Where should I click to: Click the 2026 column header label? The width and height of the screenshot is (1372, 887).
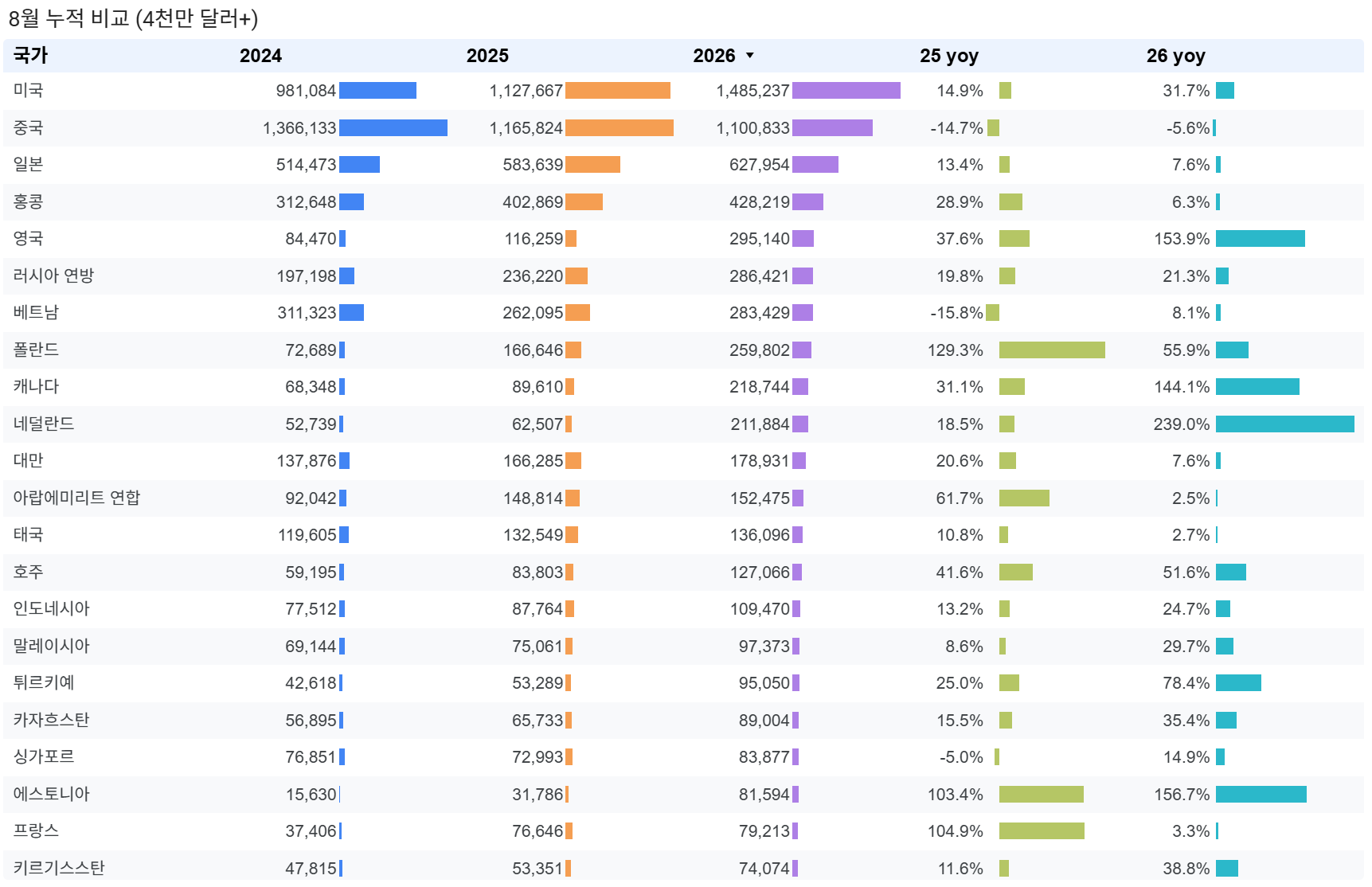(x=714, y=56)
